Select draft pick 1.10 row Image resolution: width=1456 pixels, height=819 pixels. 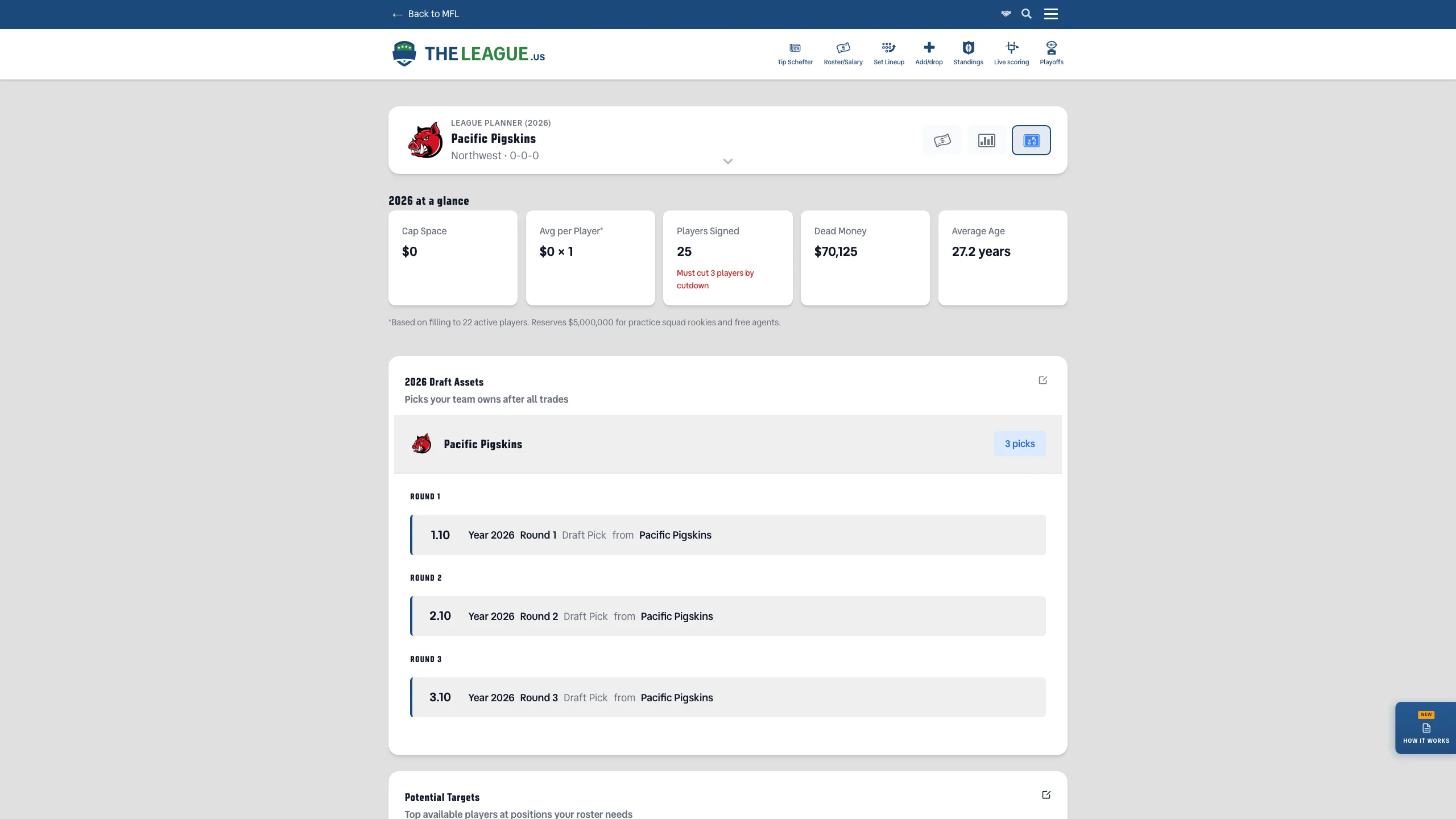[x=727, y=535]
